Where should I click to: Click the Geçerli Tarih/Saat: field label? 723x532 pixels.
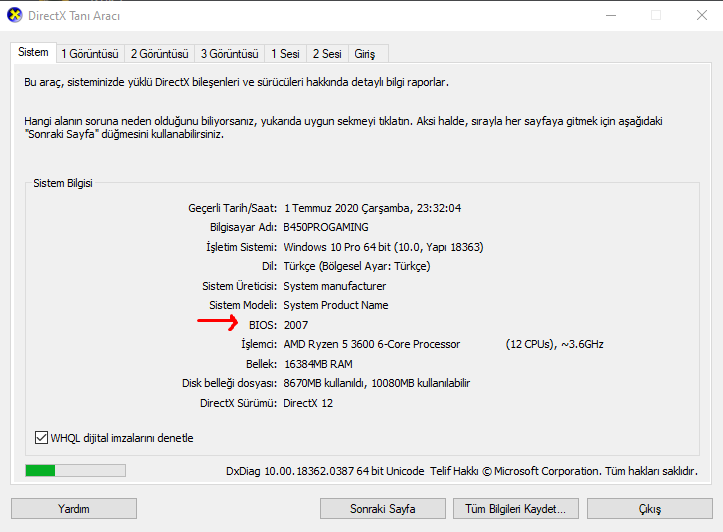(x=232, y=208)
